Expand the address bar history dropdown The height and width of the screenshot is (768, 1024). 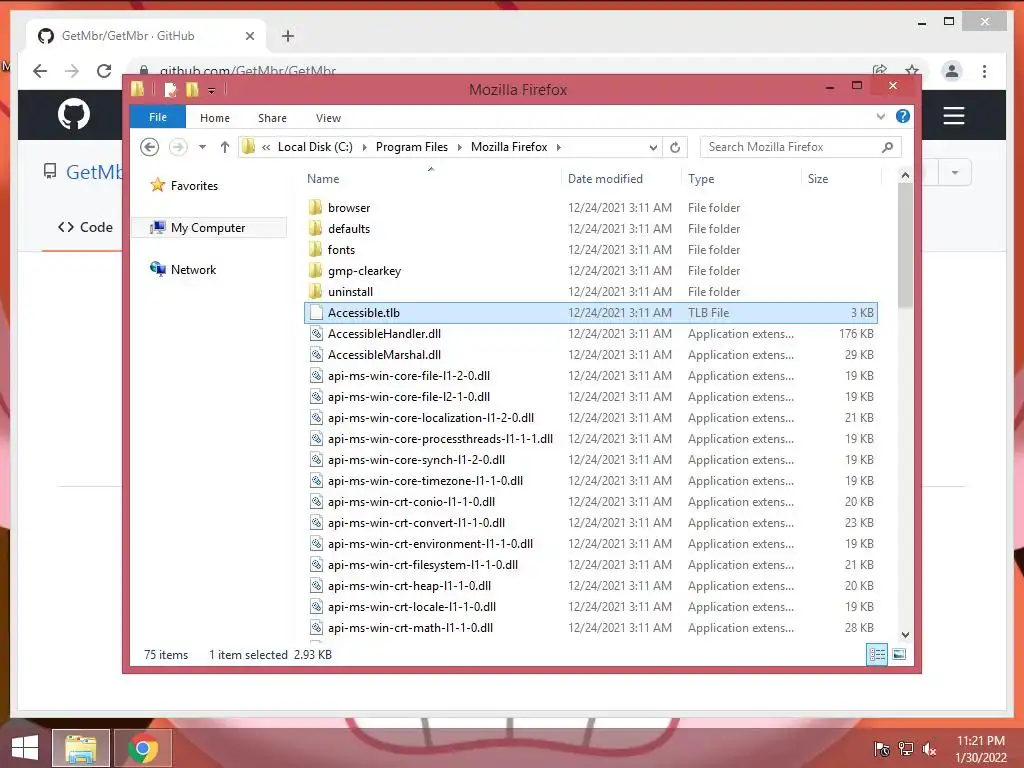[653, 147]
